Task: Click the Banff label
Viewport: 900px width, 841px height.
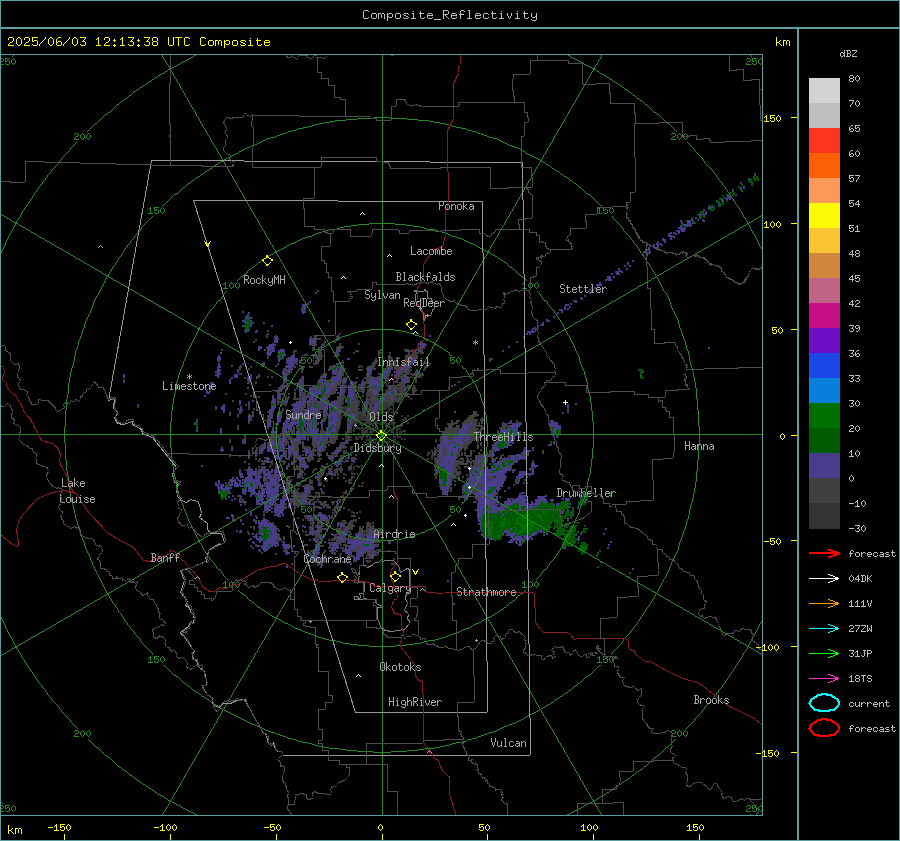Action: [x=165, y=558]
